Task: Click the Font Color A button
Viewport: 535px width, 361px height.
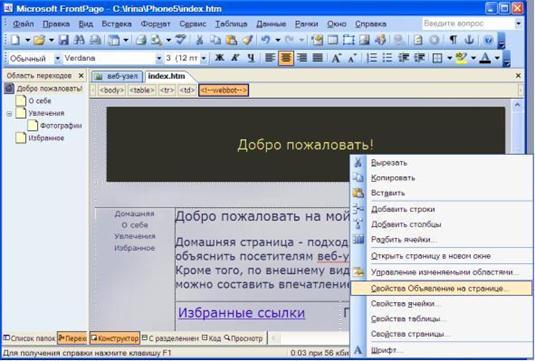Action: pyautogui.click(x=486, y=58)
